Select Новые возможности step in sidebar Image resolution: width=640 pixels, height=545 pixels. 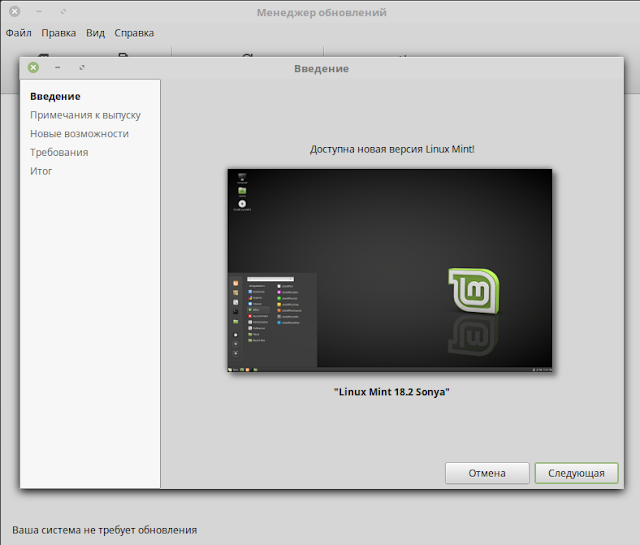pos(79,134)
